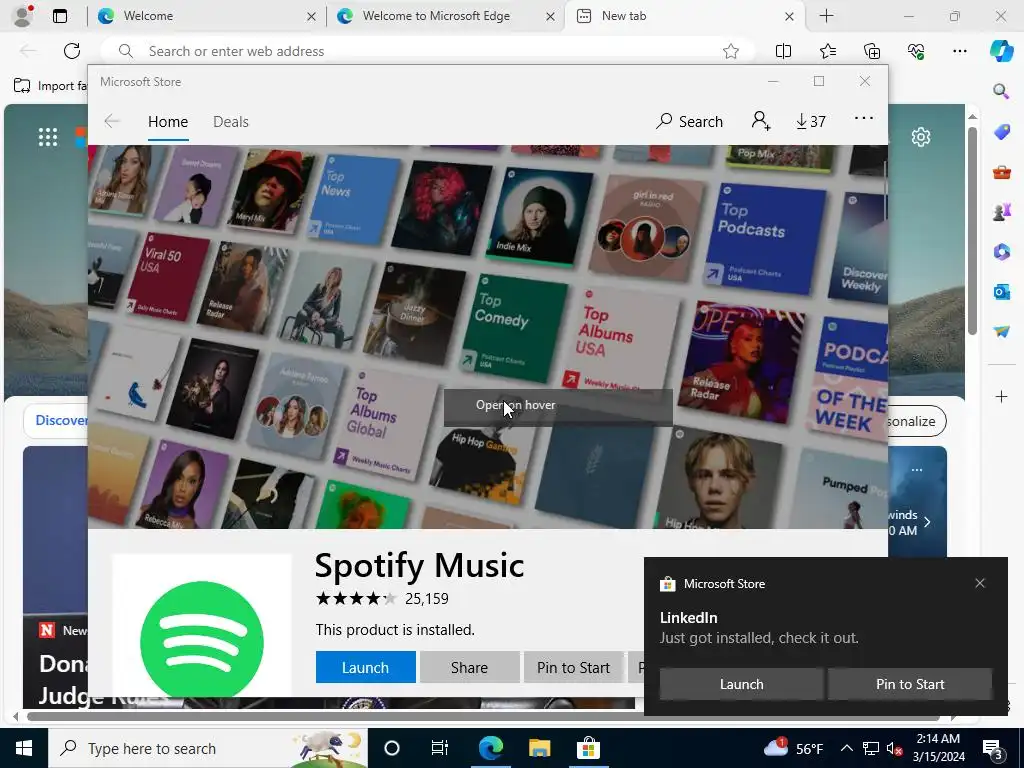Open the 56°F weather widget
The width and height of the screenshot is (1024, 768).
[x=793, y=748]
